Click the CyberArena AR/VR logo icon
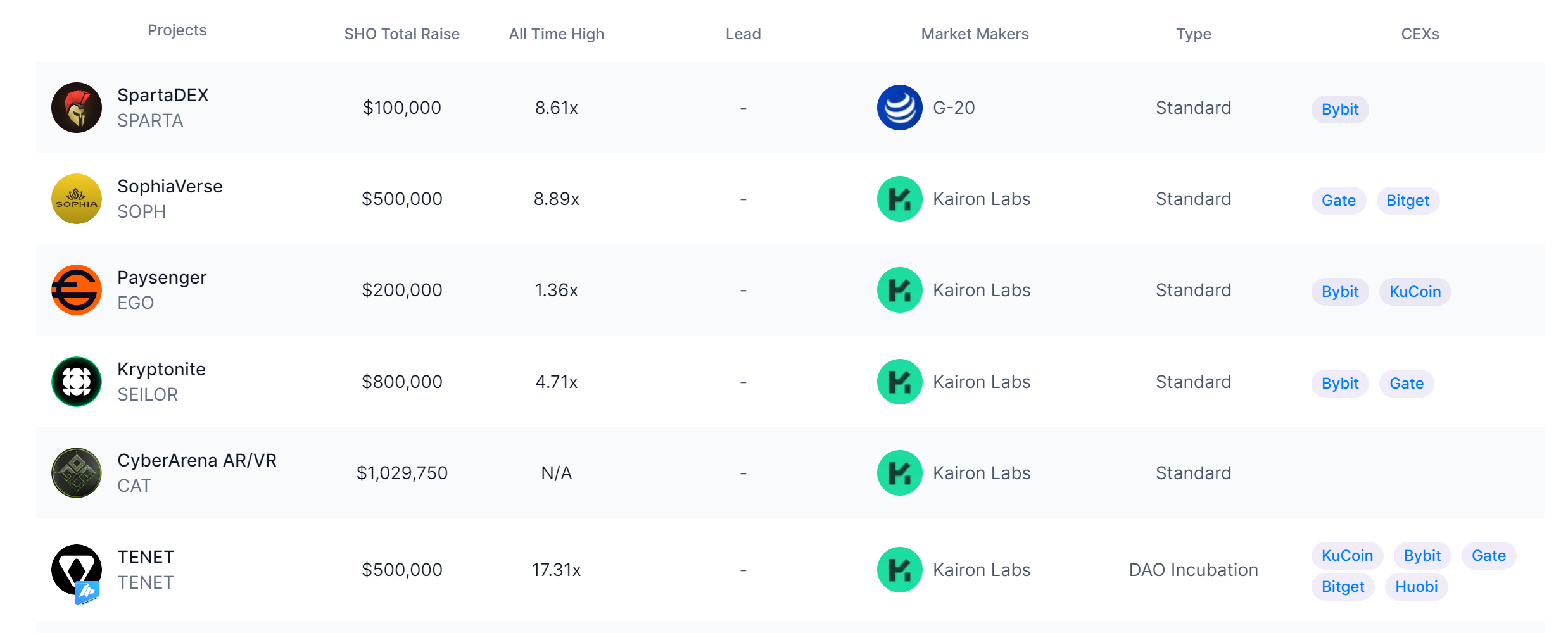 (77, 473)
